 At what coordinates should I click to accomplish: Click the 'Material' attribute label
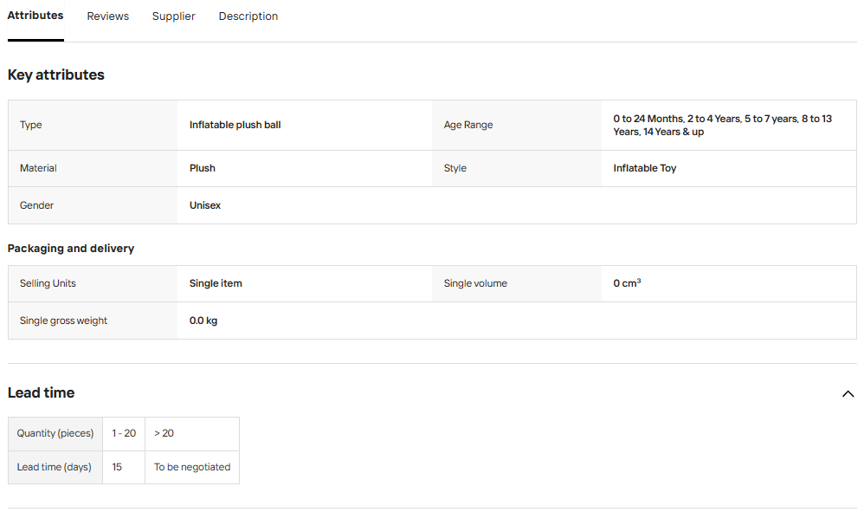point(38,168)
